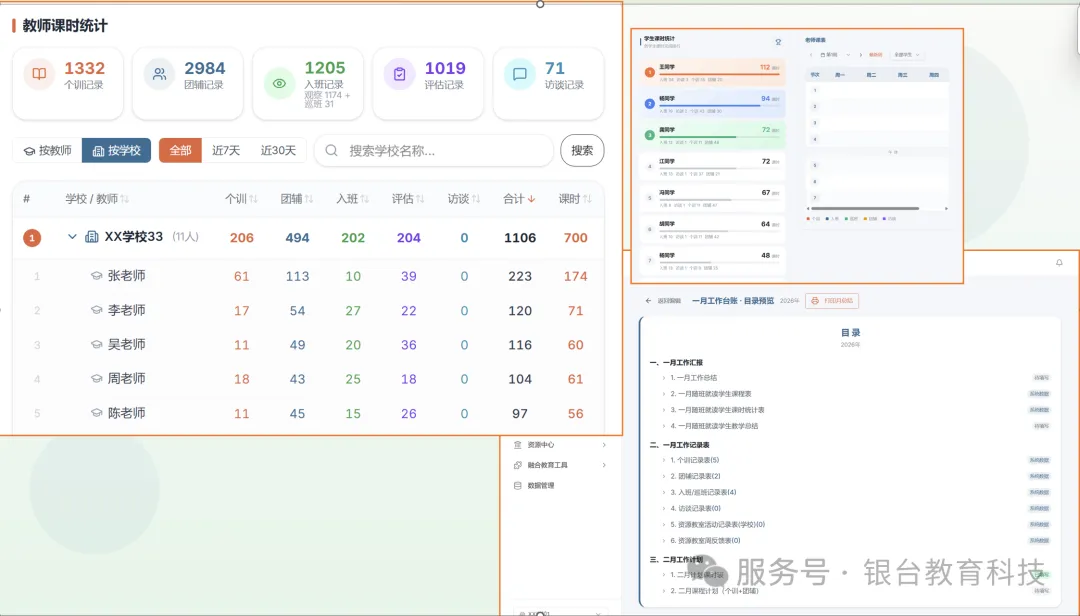Click the horizontal scrollbar in the timetable panel
The width and height of the screenshot is (1080, 616).
pos(865,208)
